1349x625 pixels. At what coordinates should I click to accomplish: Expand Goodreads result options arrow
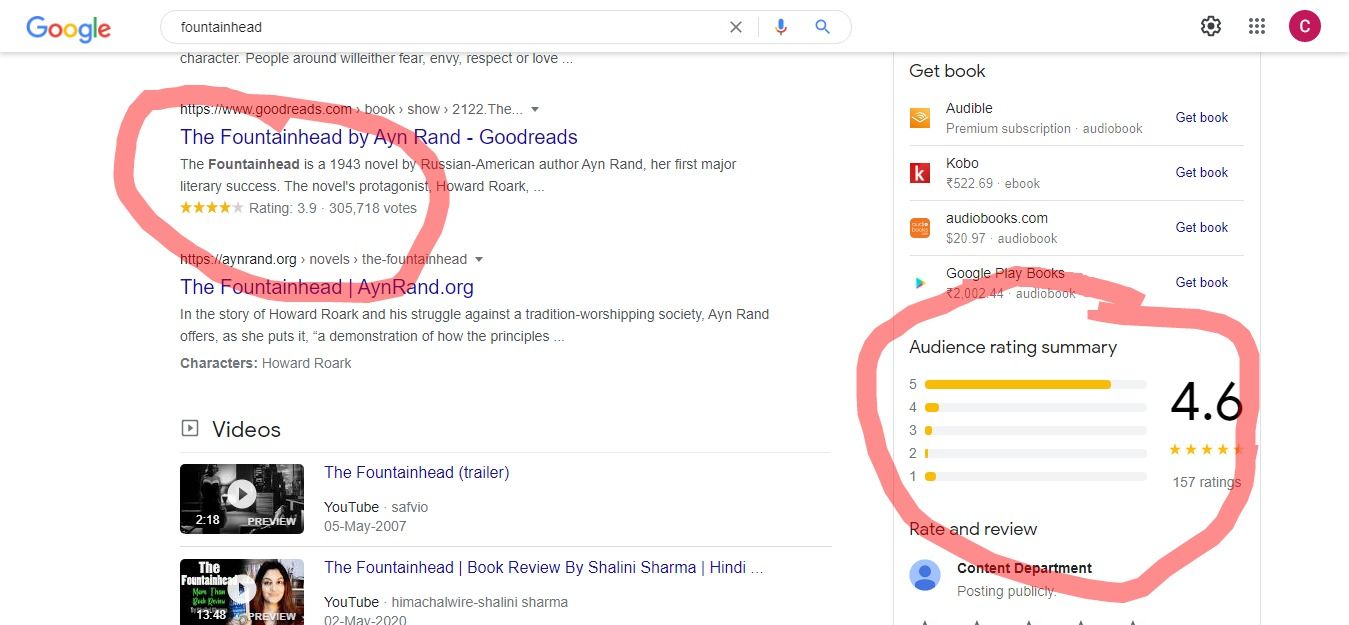[x=535, y=109]
